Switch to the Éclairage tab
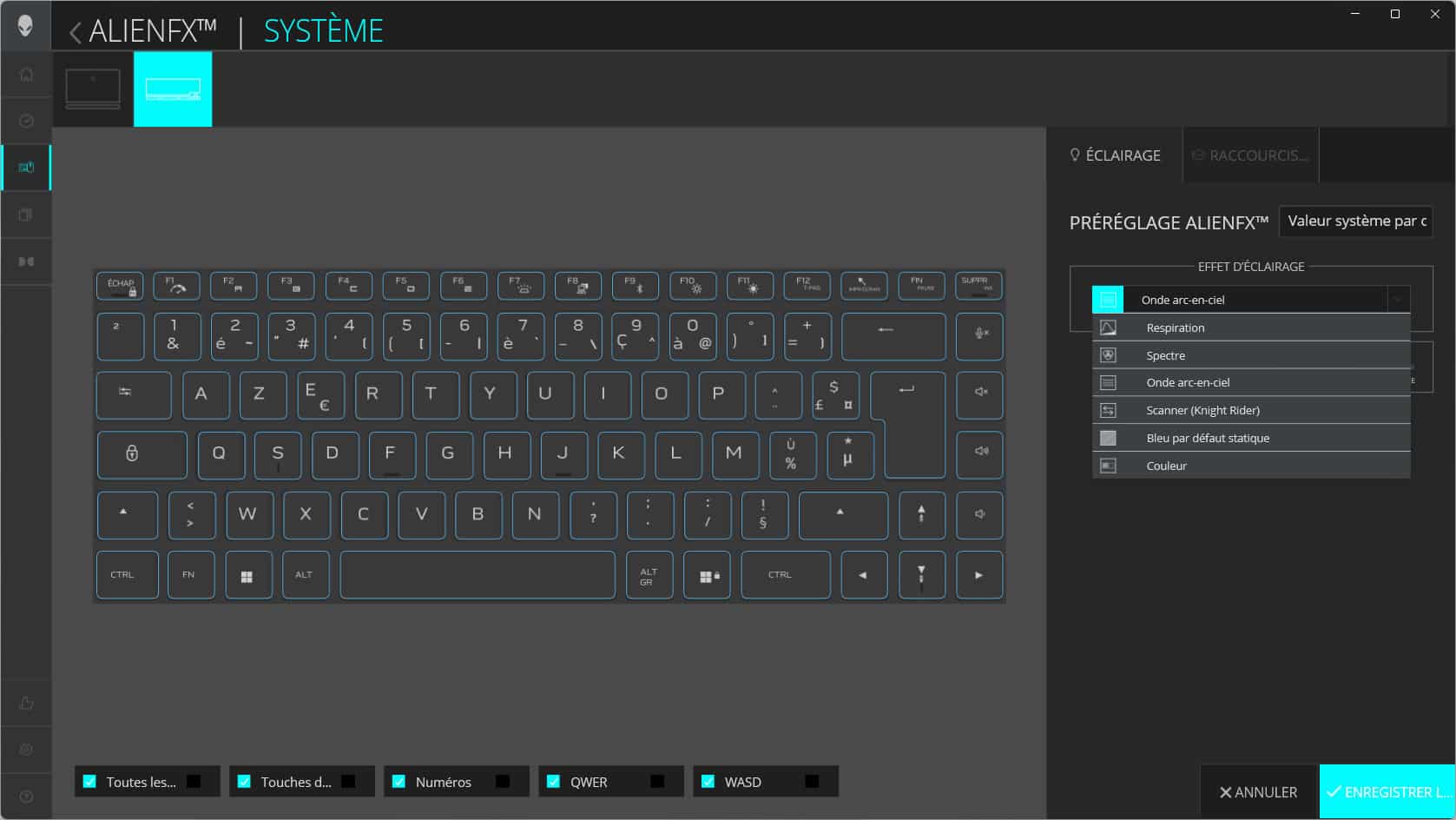This screenshot has width=1456, height=820. [1115, 155]
